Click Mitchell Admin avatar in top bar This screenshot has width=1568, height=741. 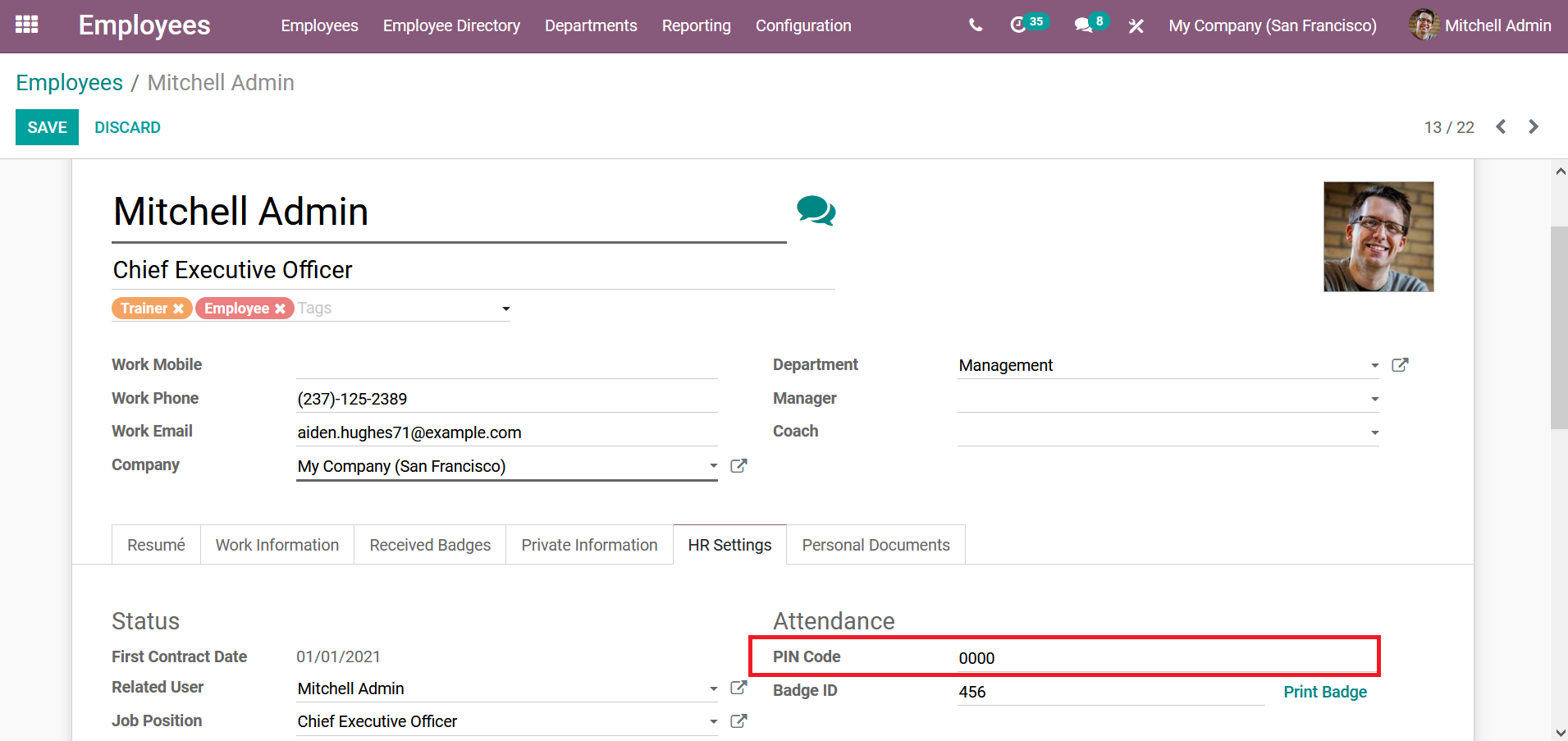1424,25
